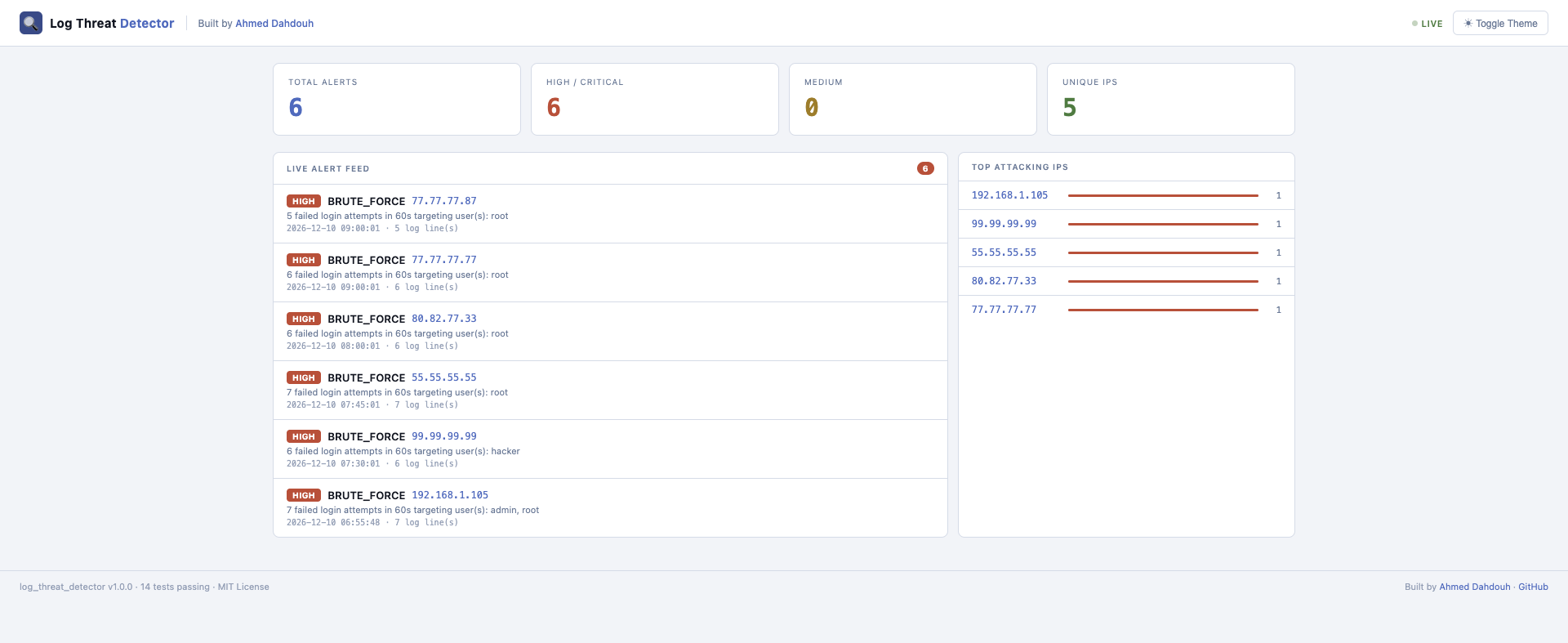
Task: Click the count 1 for top attacker 55.55.55.55
Action: 1279,252
